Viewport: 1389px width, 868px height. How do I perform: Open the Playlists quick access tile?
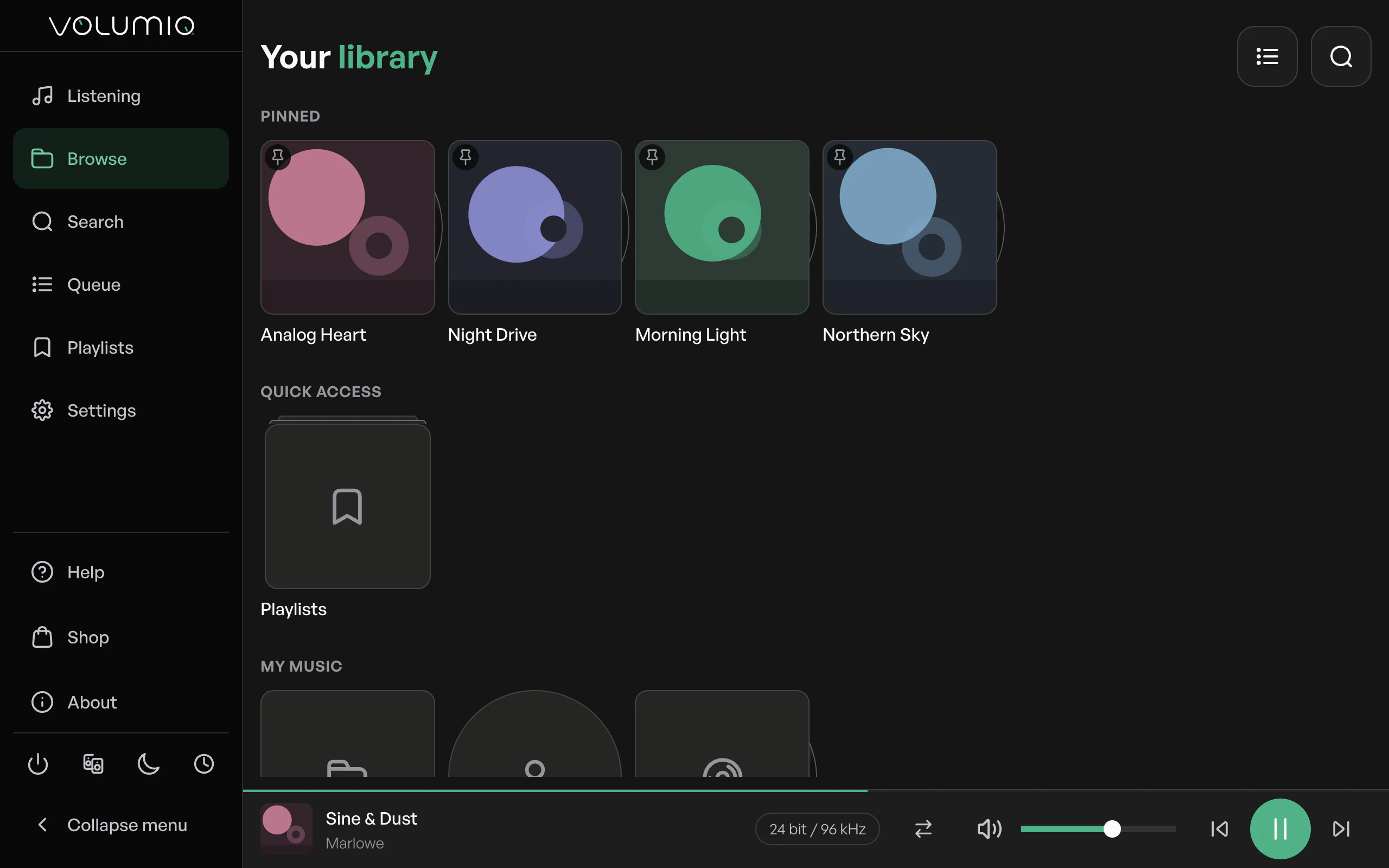tap(347, 506)
